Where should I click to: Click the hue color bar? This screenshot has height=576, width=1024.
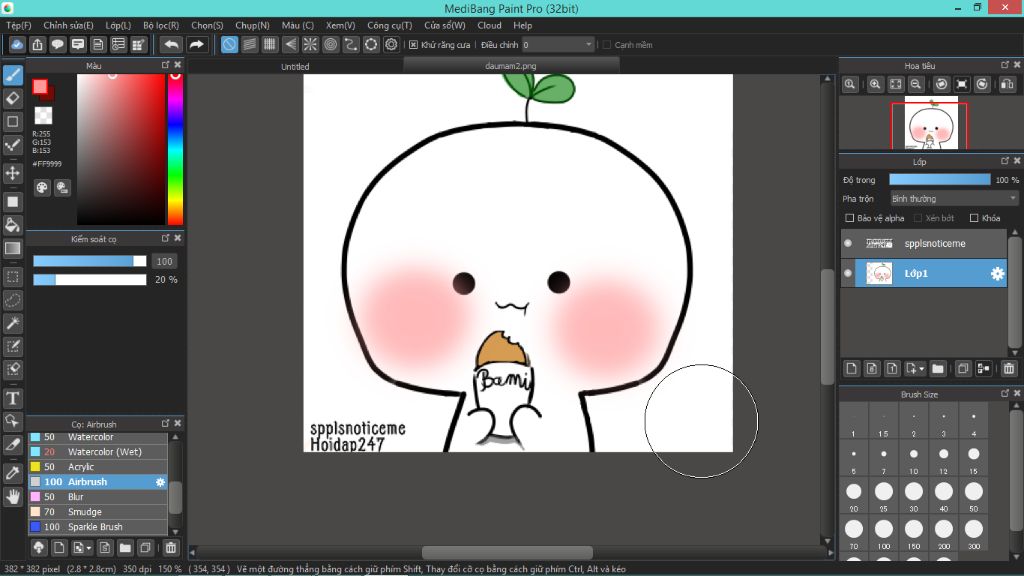point(175,149)
